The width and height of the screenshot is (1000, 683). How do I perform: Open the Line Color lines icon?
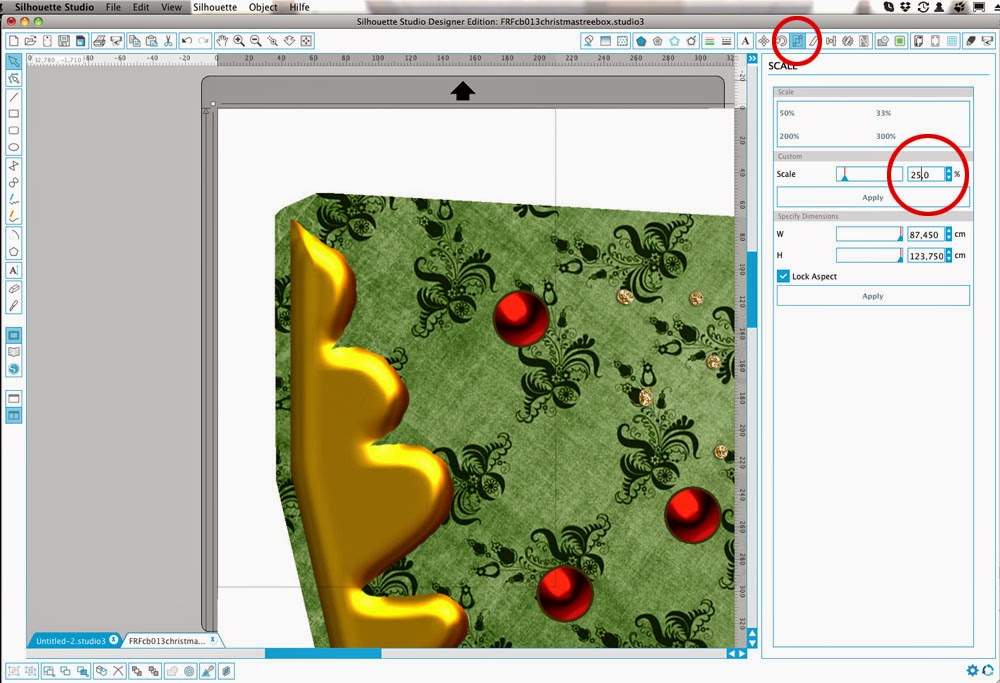709,41
